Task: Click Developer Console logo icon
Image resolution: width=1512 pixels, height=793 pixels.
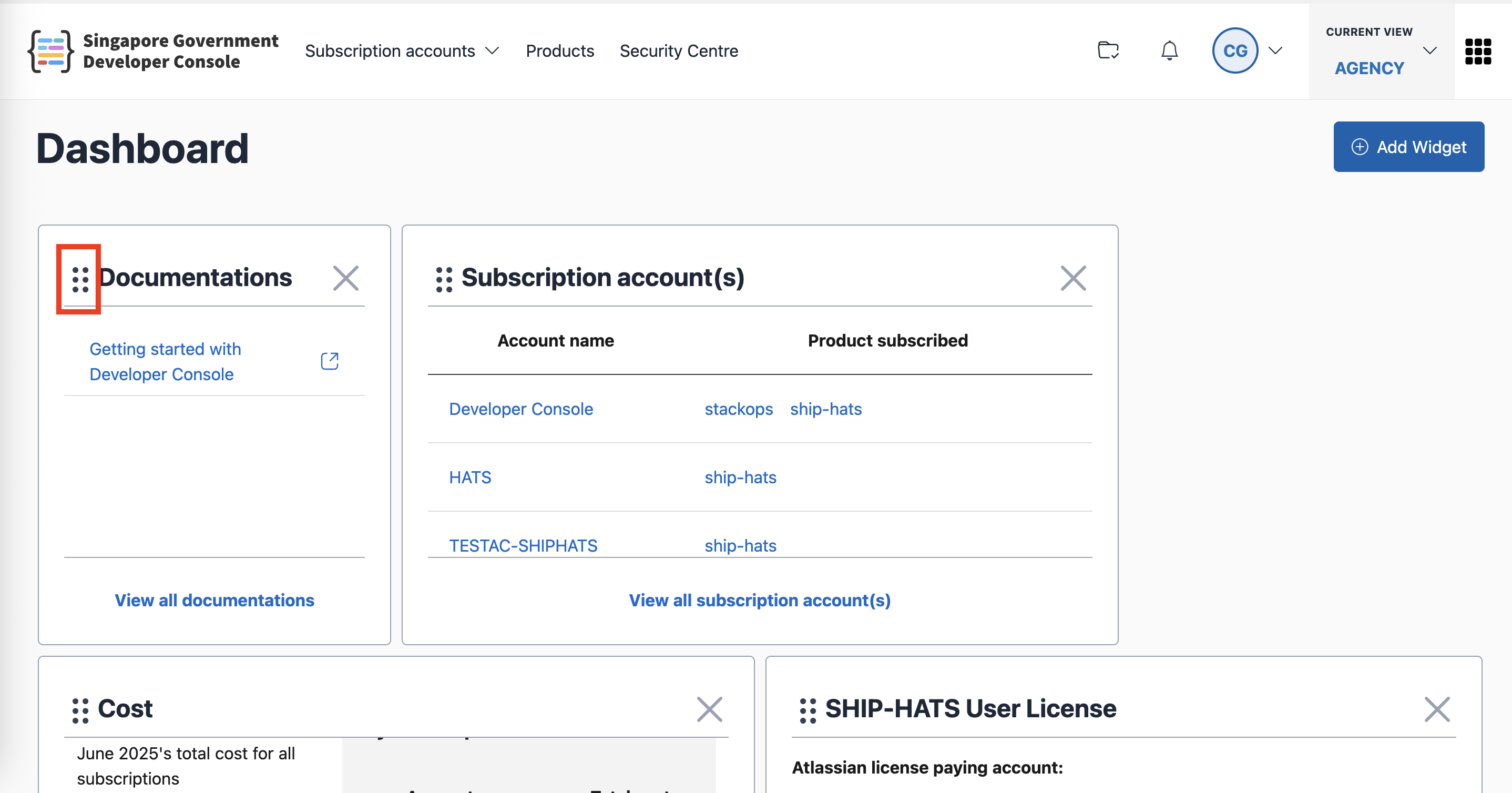Action: pos(51,51)
